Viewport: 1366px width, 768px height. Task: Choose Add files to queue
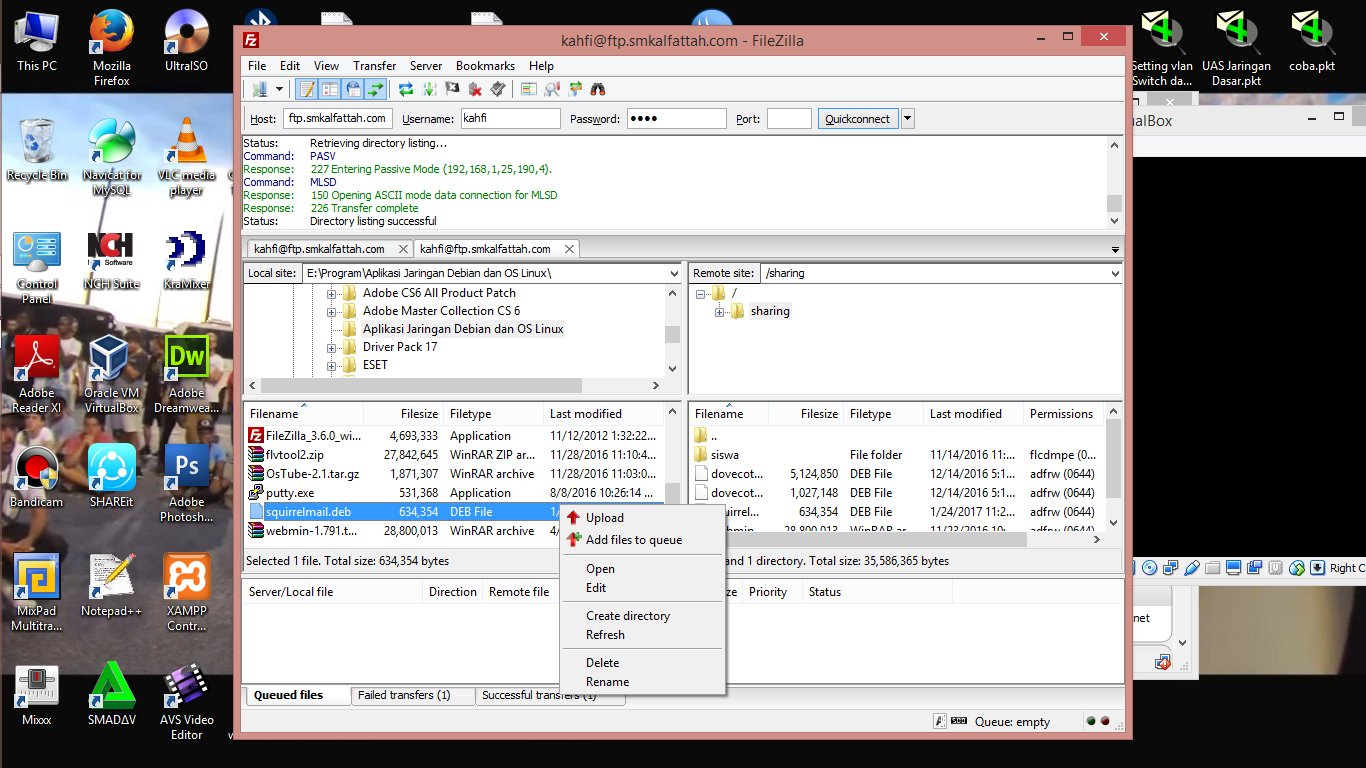[x=641, y=540]
